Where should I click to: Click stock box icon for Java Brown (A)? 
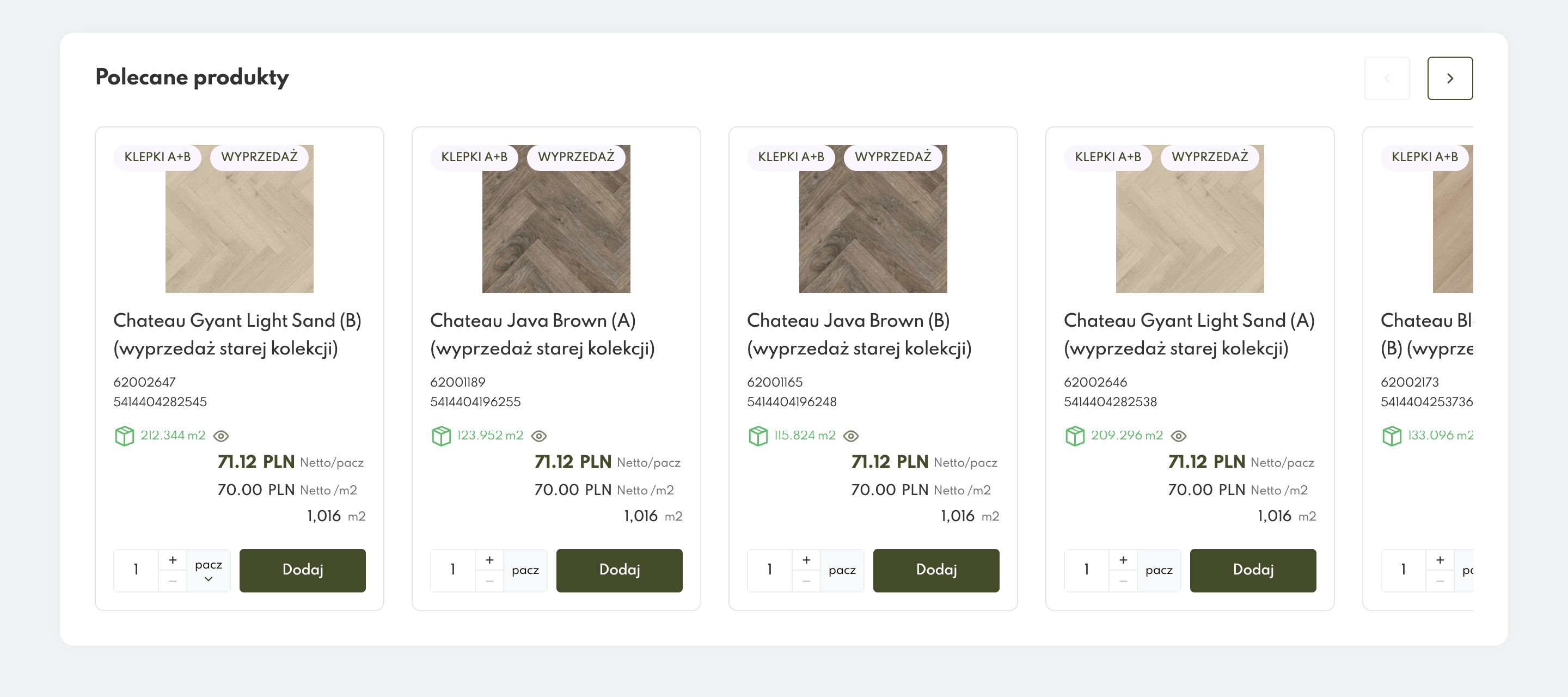pyautogui.click(x=440, y=435)
